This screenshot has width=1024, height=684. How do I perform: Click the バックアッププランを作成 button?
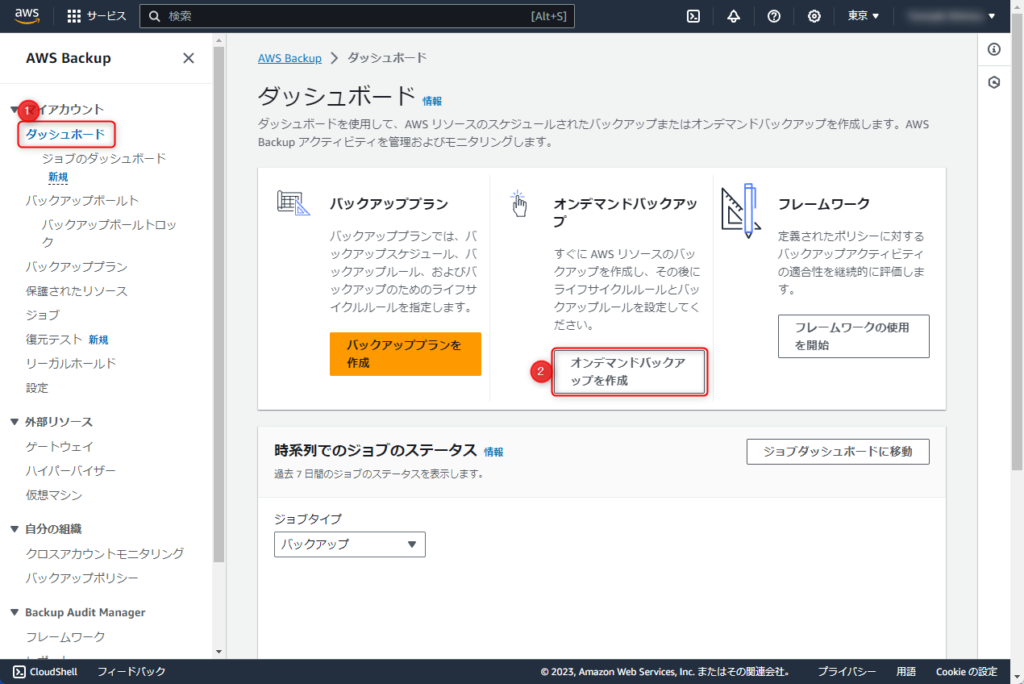(405, 354)
